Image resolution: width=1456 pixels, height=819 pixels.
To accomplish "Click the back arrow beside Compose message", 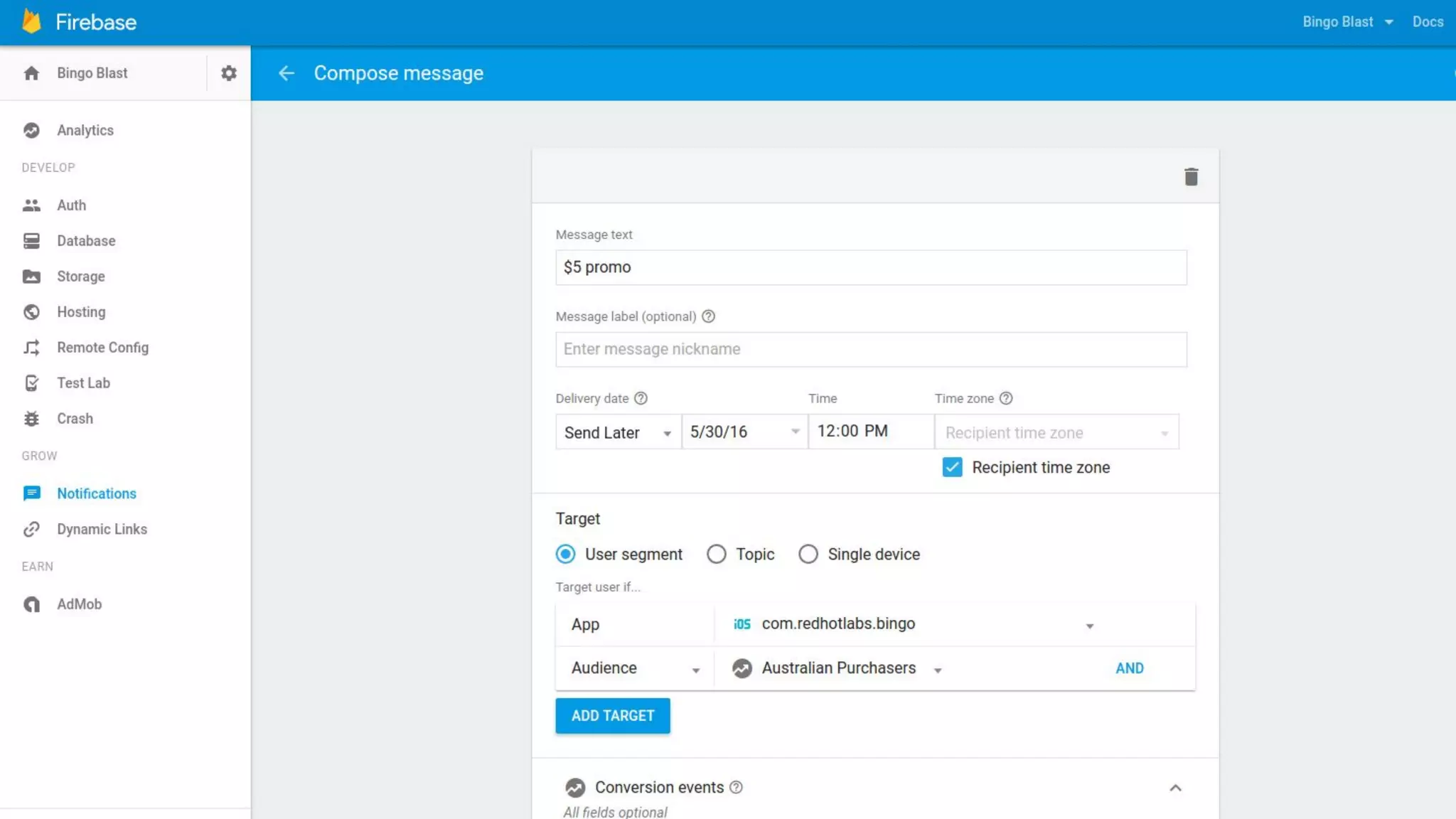I will [x=286, y=73].
